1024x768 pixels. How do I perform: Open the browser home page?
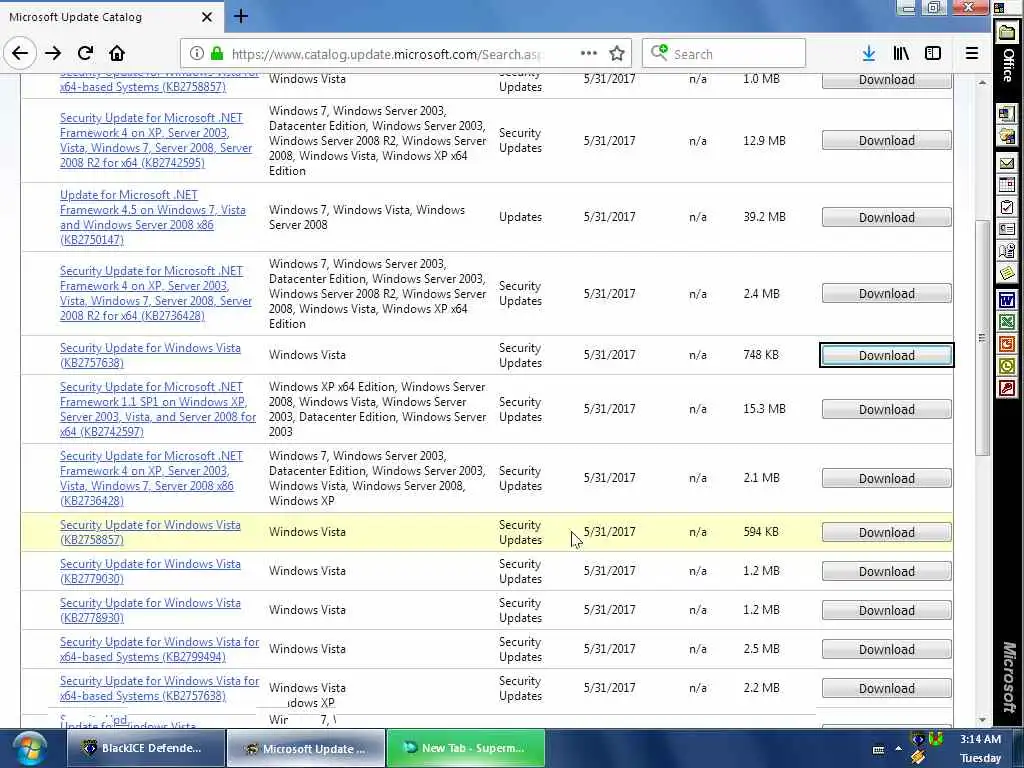click(117, 54)
